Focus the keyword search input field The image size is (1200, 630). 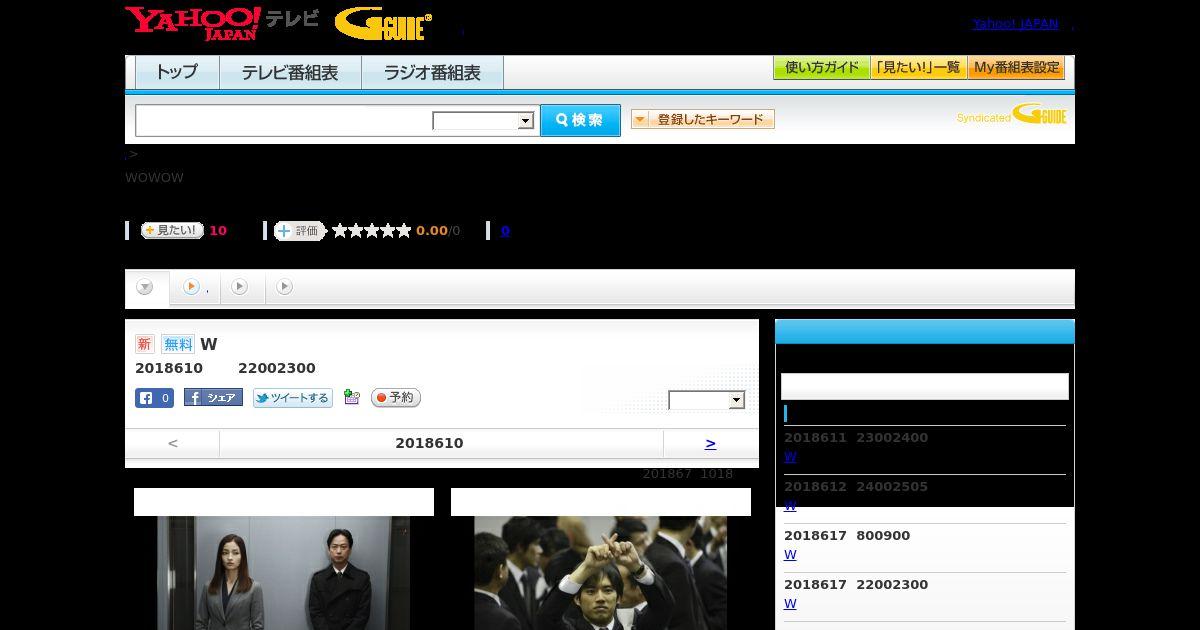284,120
